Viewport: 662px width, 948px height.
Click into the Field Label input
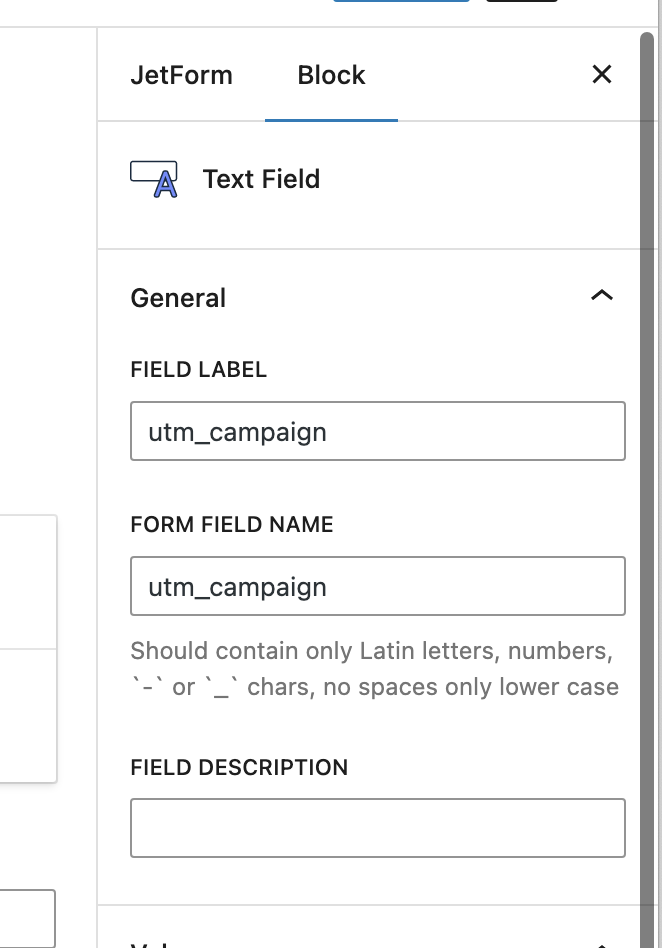tap(377, 431)
